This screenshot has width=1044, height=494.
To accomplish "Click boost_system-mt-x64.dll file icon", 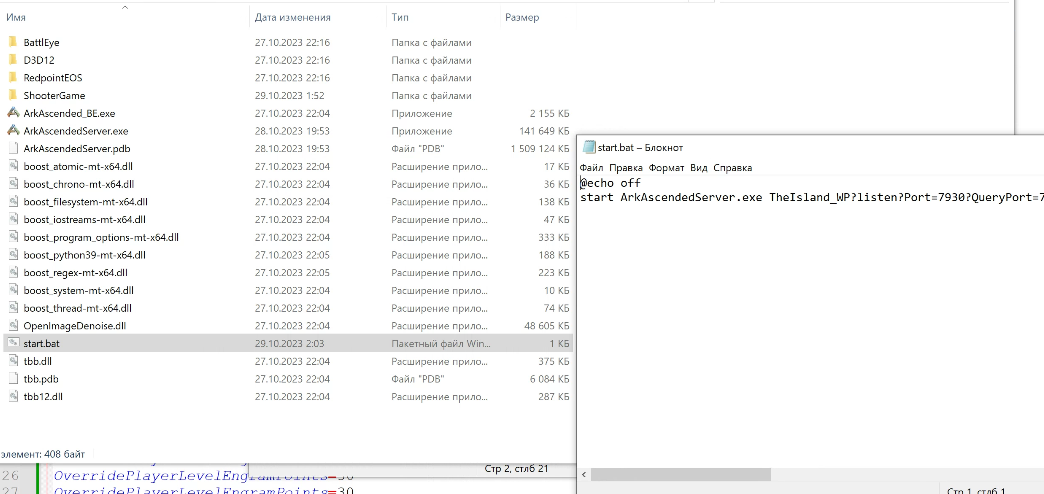I will [x=12, y=290].
